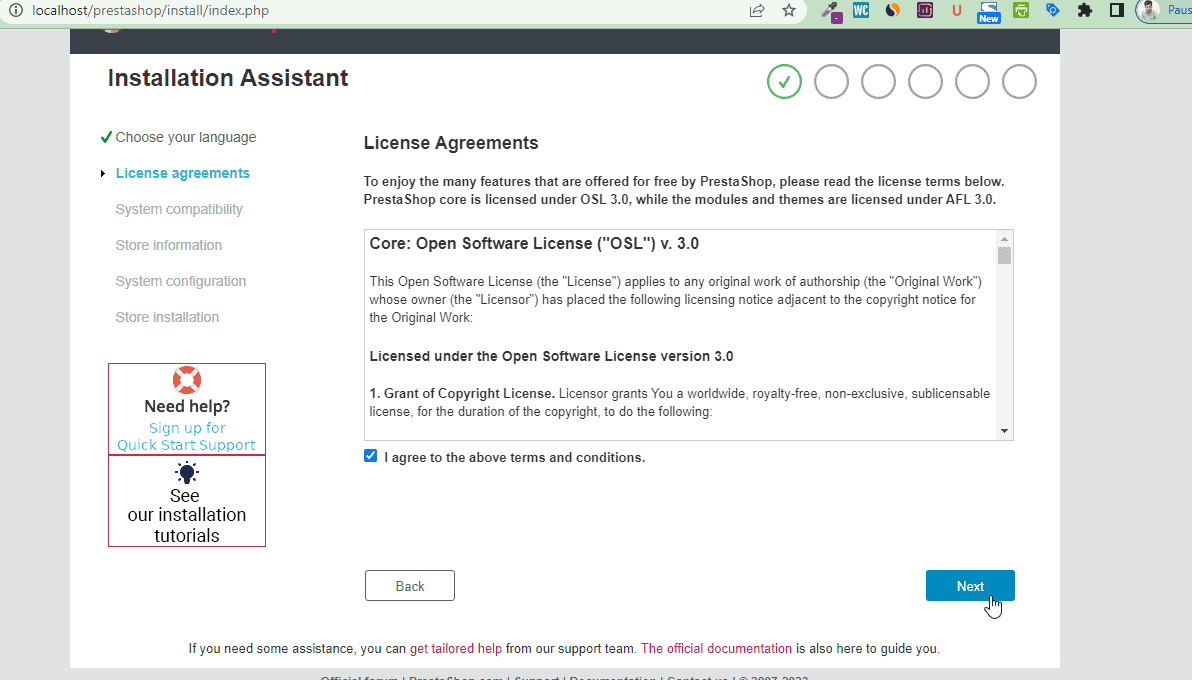Screen dimensions: 1192x680
Task: Bookmark this page with the star icon
Action: 789,11
